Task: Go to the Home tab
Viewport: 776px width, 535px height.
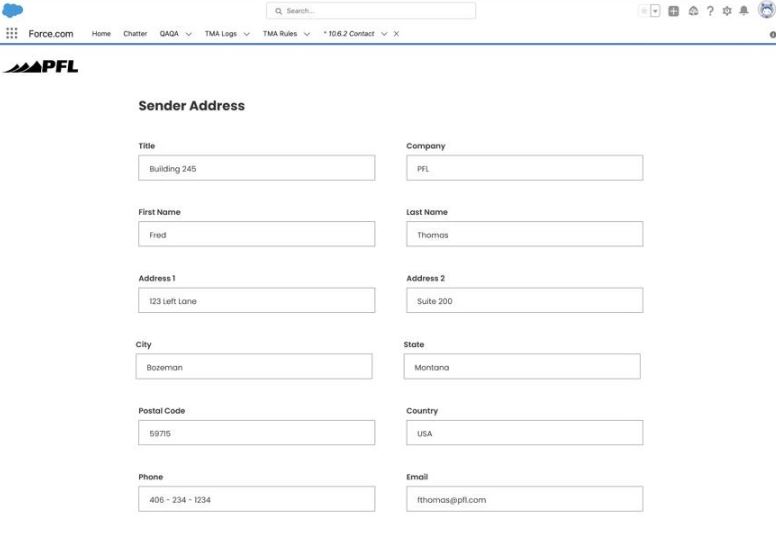Action: click(101, 34)
